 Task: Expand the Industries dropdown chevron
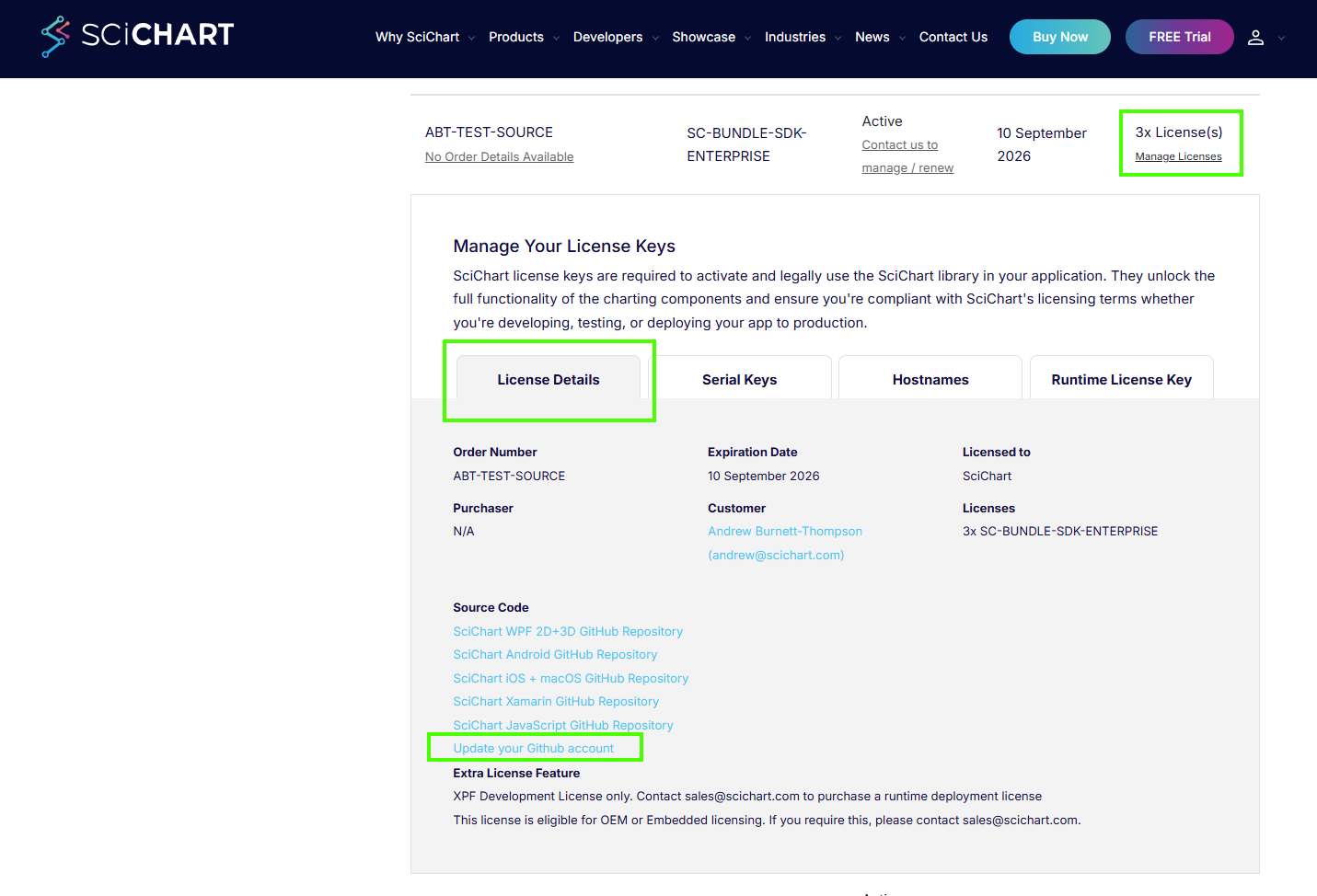point(838,38)
